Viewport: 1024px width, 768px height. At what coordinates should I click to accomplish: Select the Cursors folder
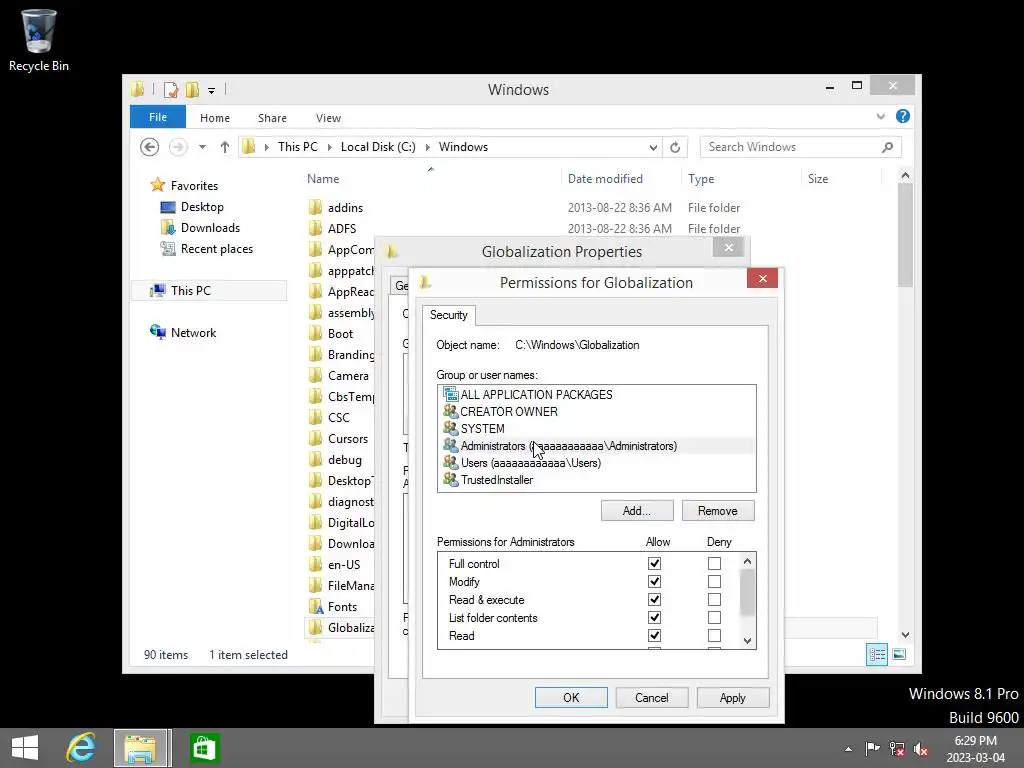348,439
